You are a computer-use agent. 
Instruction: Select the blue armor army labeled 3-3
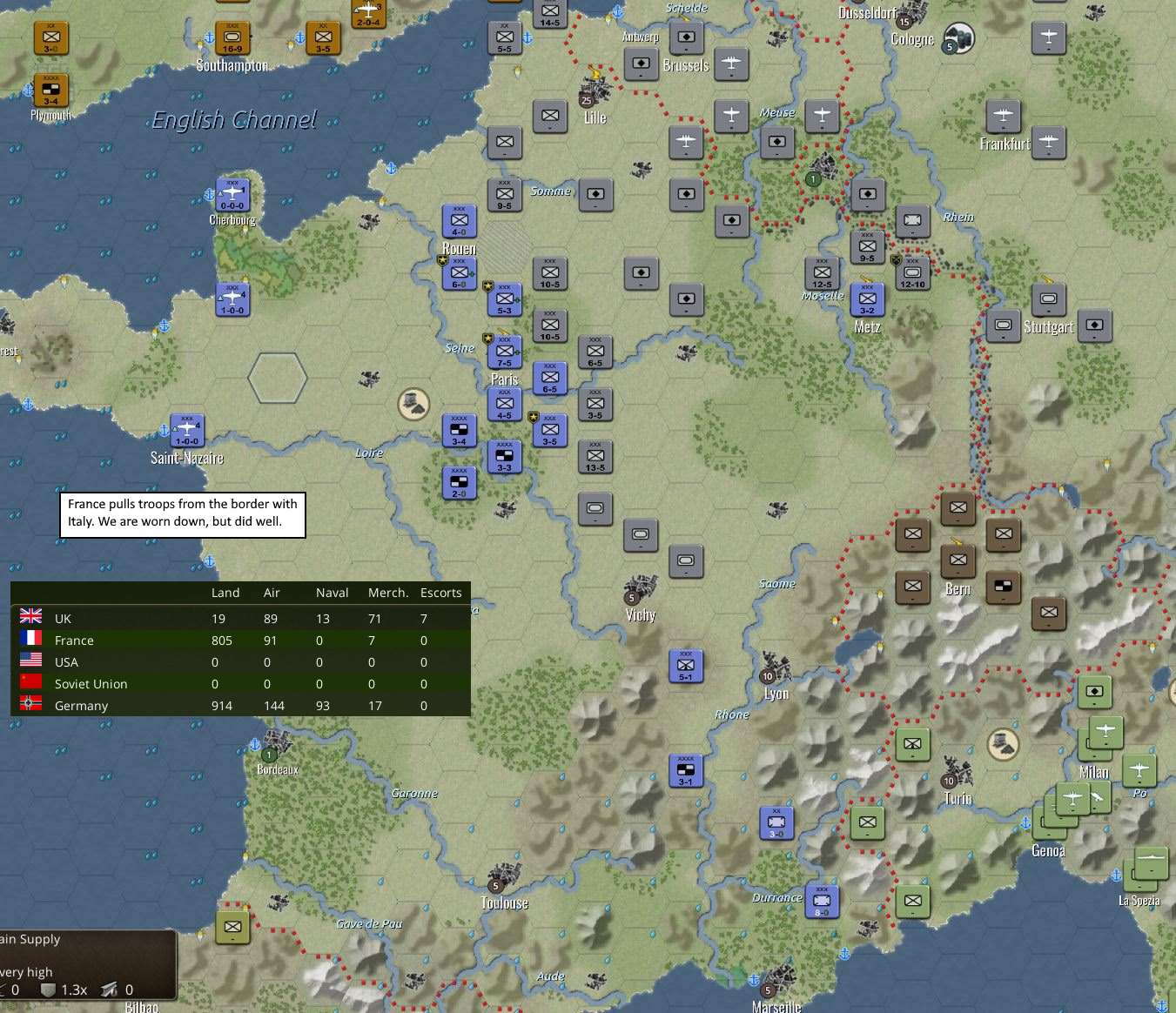click(505, 456)
